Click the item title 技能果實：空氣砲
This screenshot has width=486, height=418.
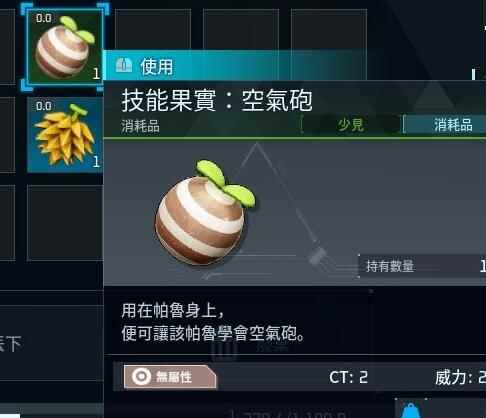tap(217, 100)
